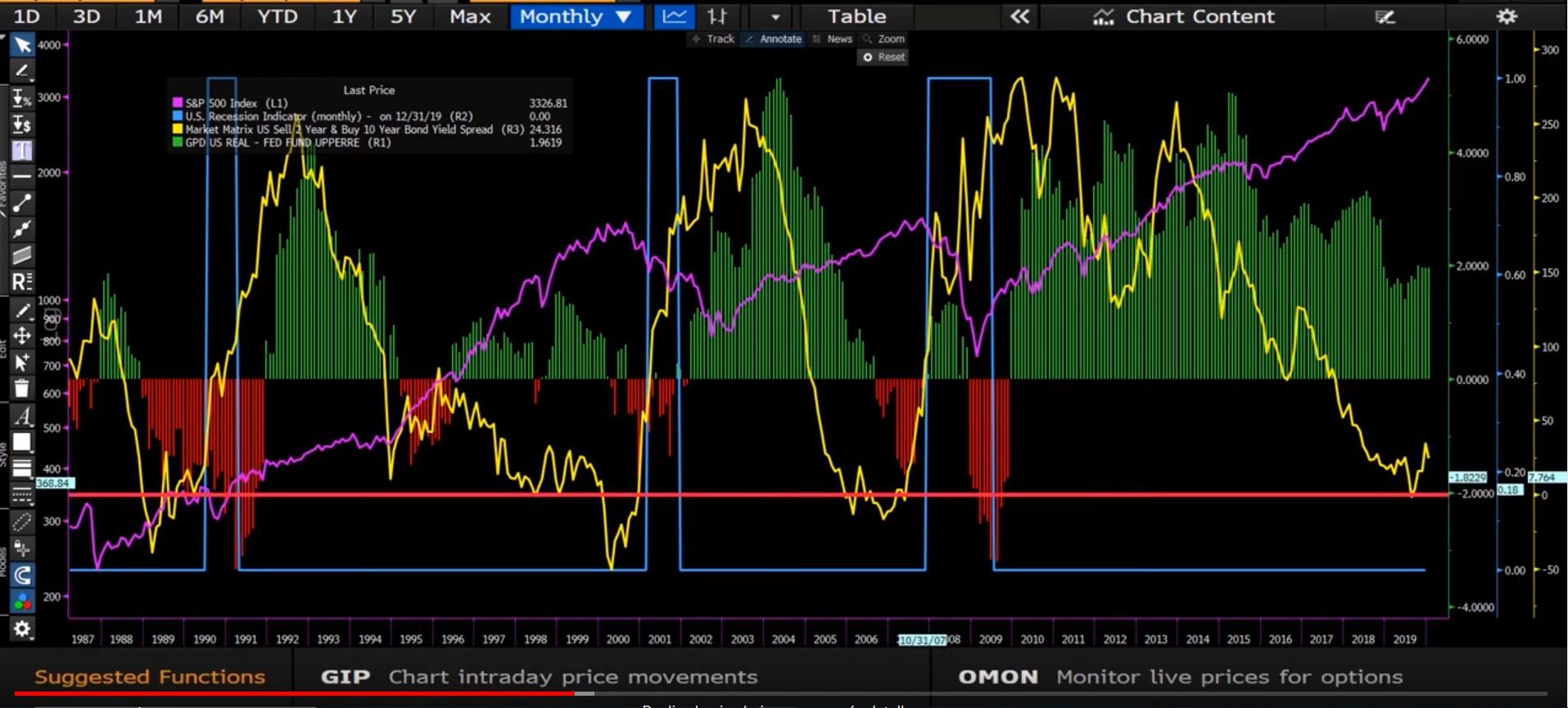Open the Table view

pyautogui.click(x=856, y=16)
